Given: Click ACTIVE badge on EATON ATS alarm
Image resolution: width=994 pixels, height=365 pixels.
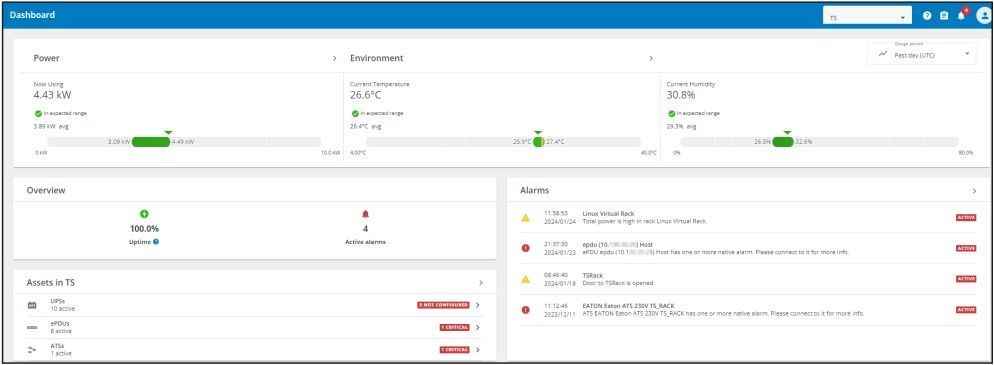Looking at the screenshot, I should click(965, 310).
